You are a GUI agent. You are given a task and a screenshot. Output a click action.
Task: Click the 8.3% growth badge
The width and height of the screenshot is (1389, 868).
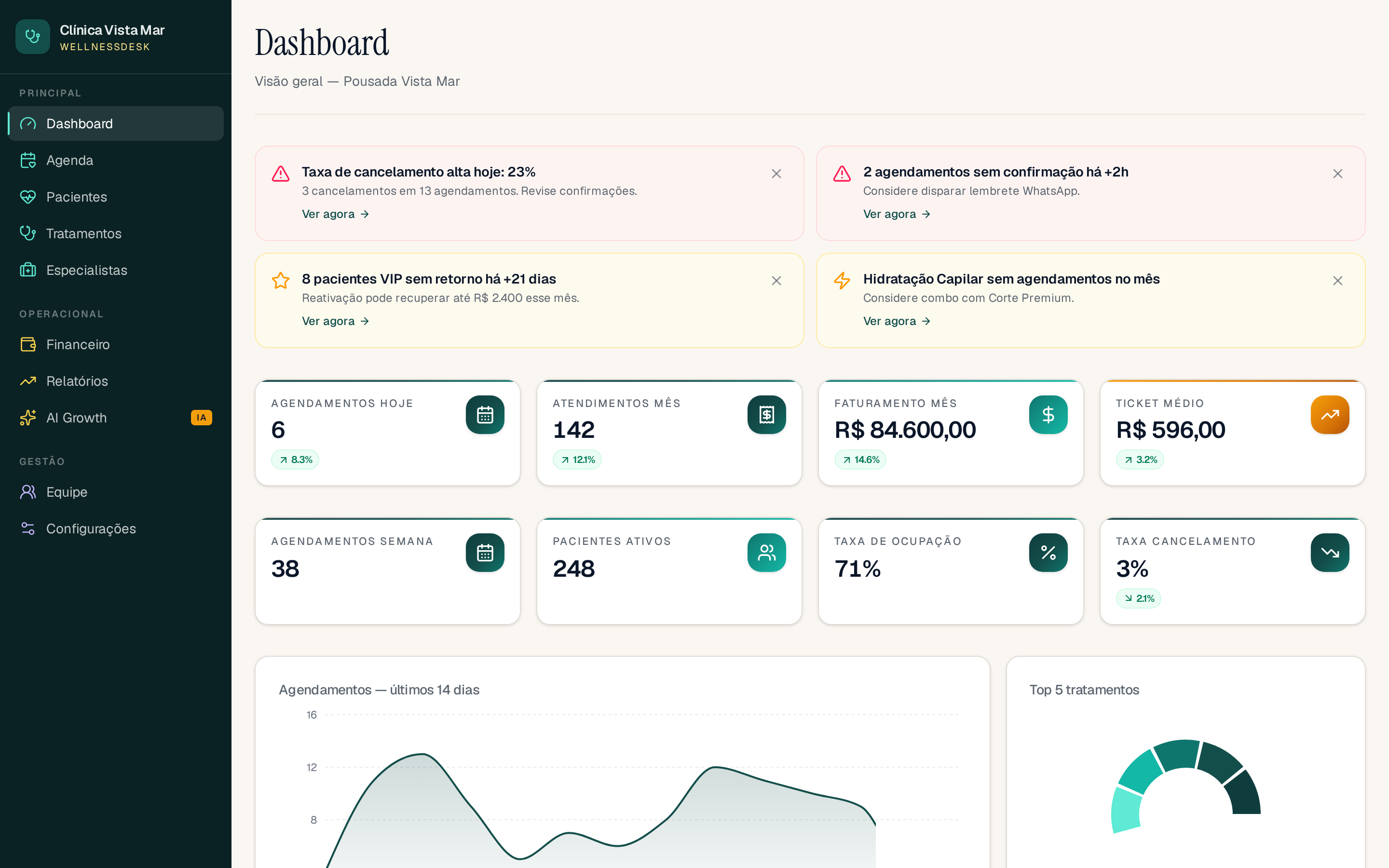[x=296, y=460]
